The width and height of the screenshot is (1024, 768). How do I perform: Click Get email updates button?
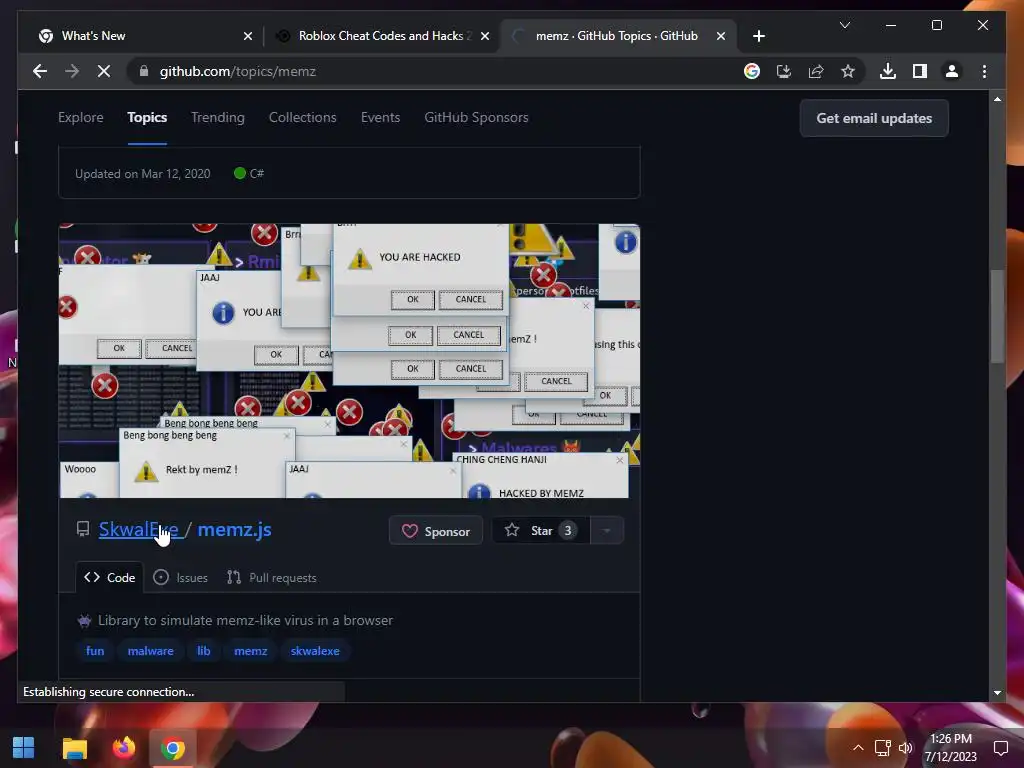tap(874, 118)
